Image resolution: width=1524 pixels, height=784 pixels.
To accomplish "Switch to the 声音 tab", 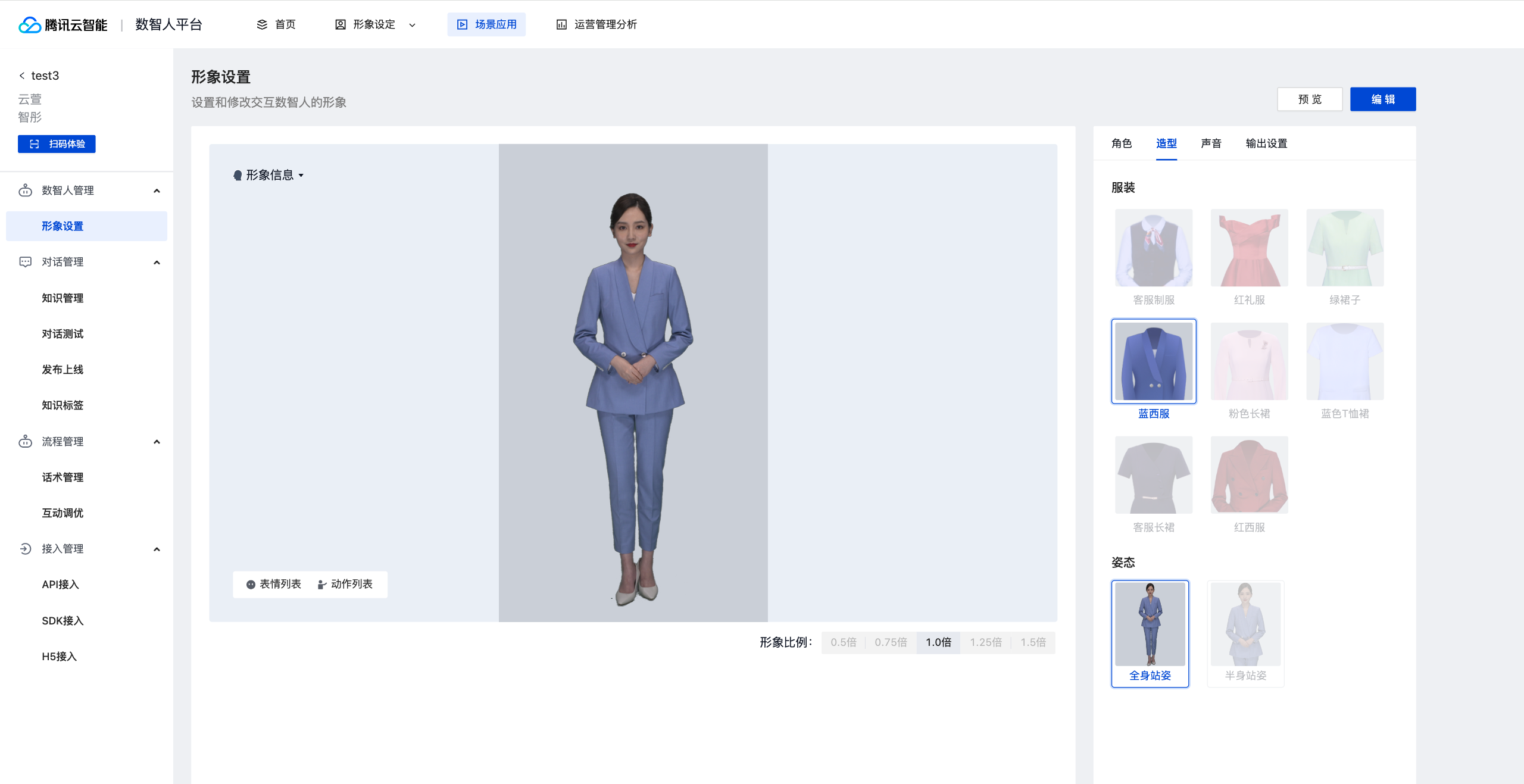I will point(1211,143).
